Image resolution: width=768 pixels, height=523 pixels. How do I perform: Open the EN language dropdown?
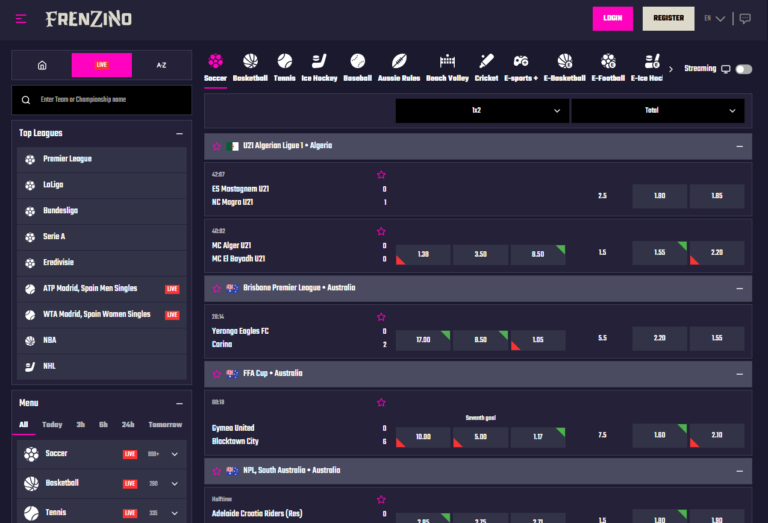(x=715, y=19)
